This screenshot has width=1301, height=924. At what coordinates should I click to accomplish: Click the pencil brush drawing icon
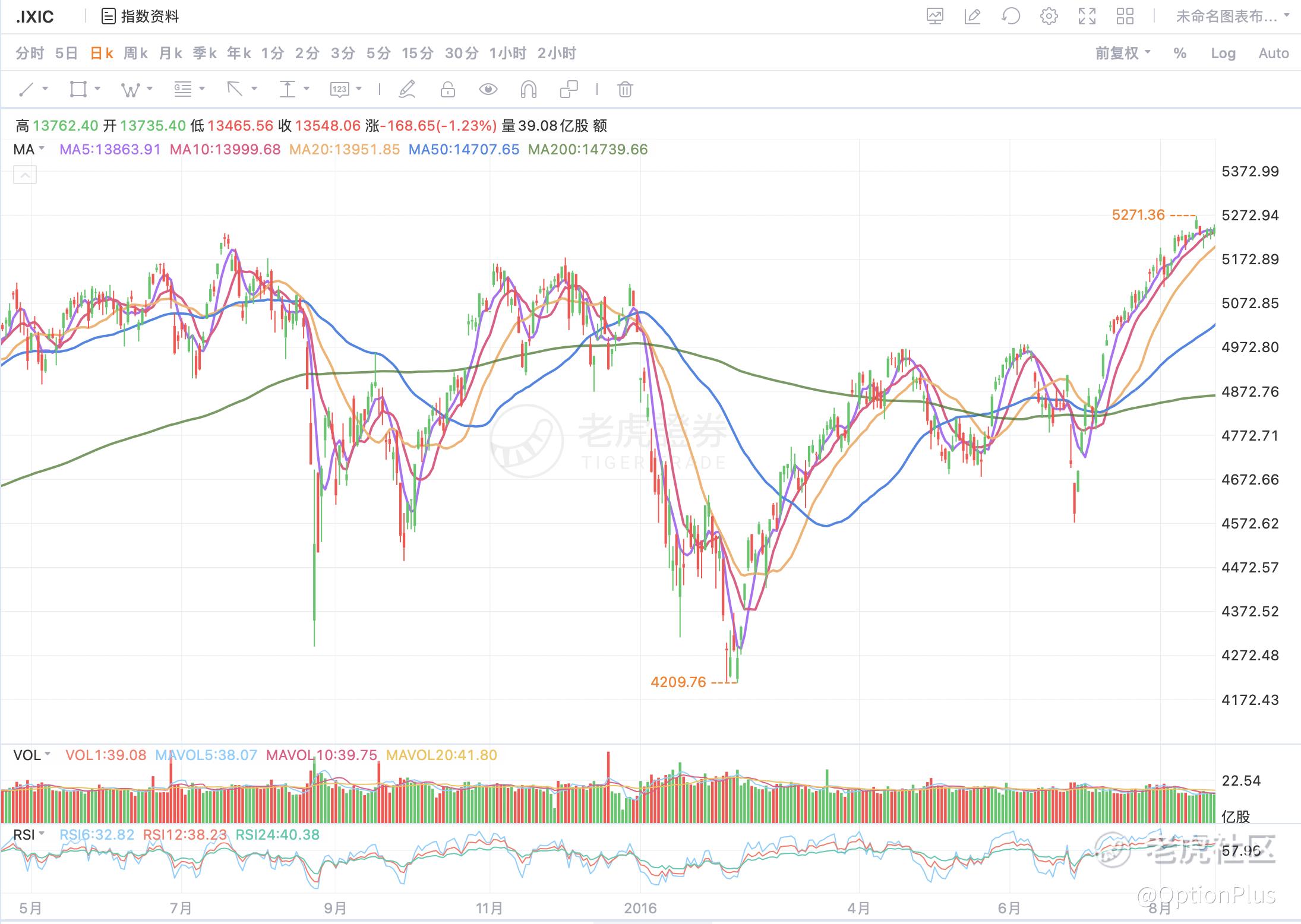(407, 90)
